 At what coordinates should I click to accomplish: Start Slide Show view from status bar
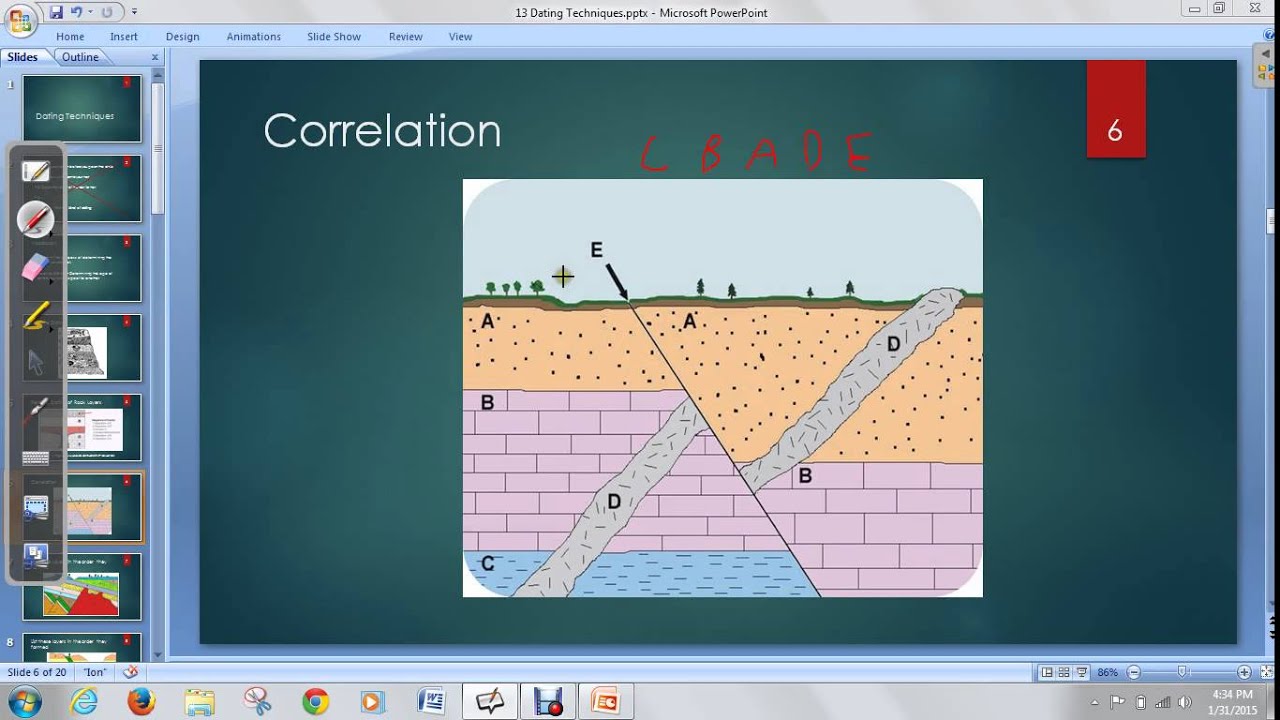tap(1082, 672)
